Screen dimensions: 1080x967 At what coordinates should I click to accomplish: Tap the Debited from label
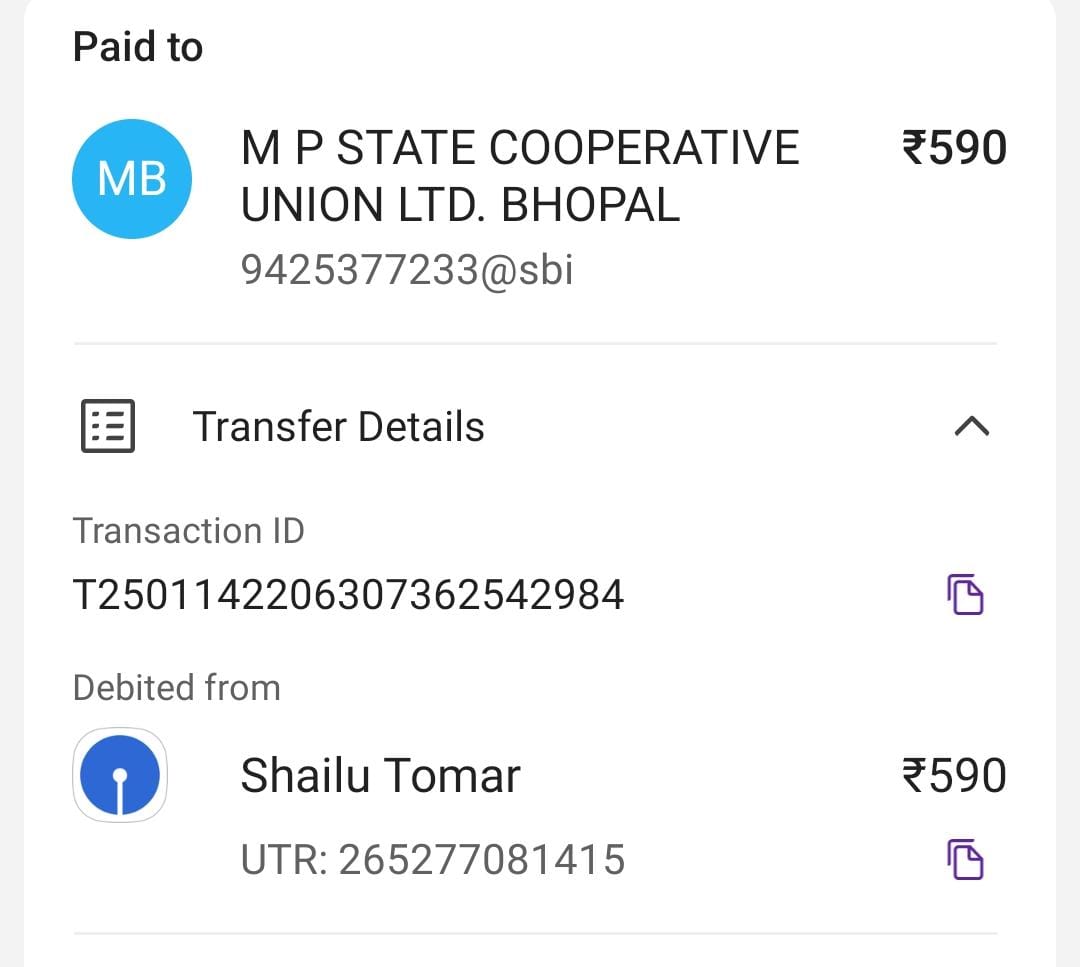coord(177,687)
